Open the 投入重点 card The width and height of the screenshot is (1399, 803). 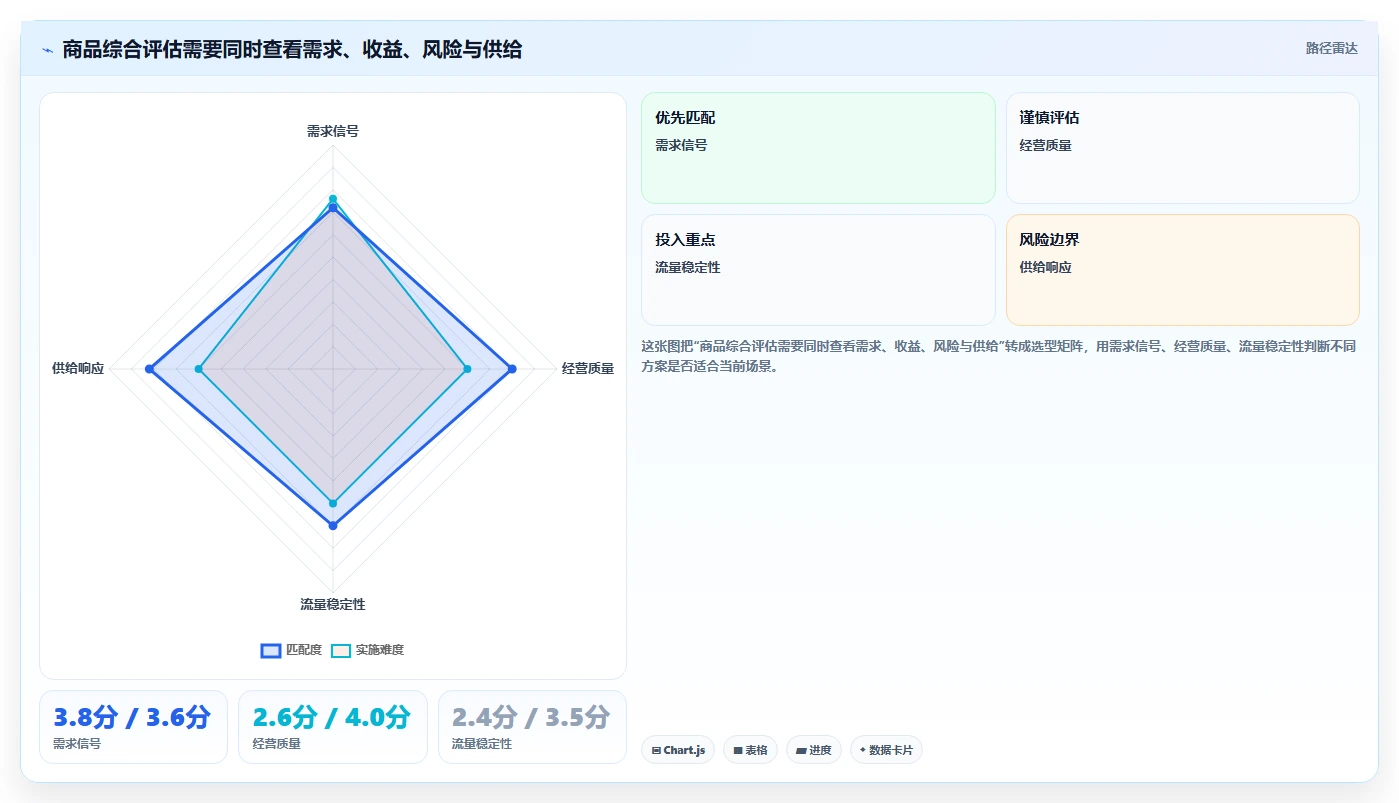[x=818, y=270]
